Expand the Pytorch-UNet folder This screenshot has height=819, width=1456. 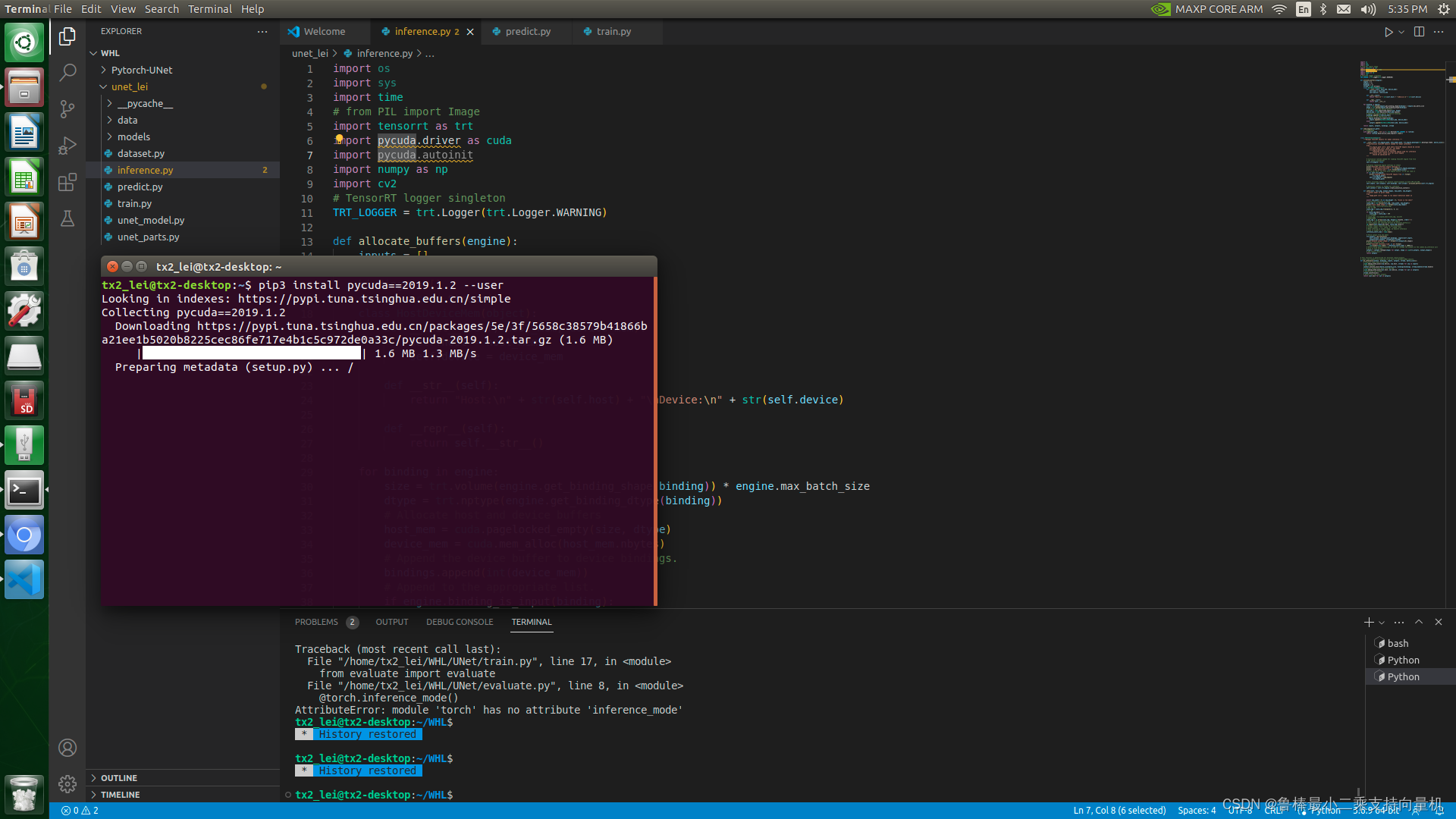[142, 70]
